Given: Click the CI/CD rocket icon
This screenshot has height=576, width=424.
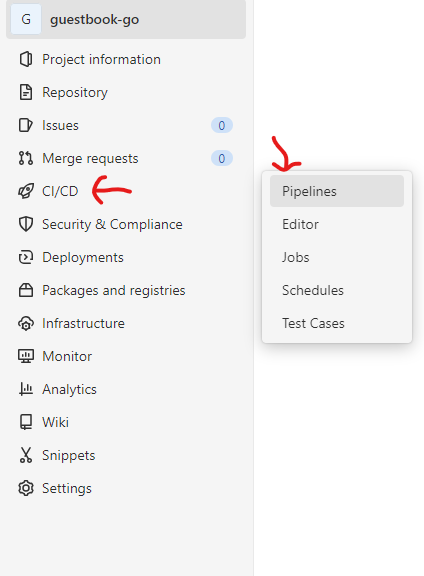Looking at the screenshot, I should [26, 191].
